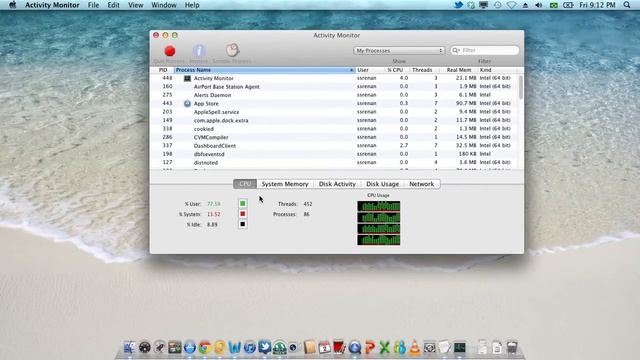The image size is (640, 360).
Task: Sort by the PID column header
Action: pos(163,70)
